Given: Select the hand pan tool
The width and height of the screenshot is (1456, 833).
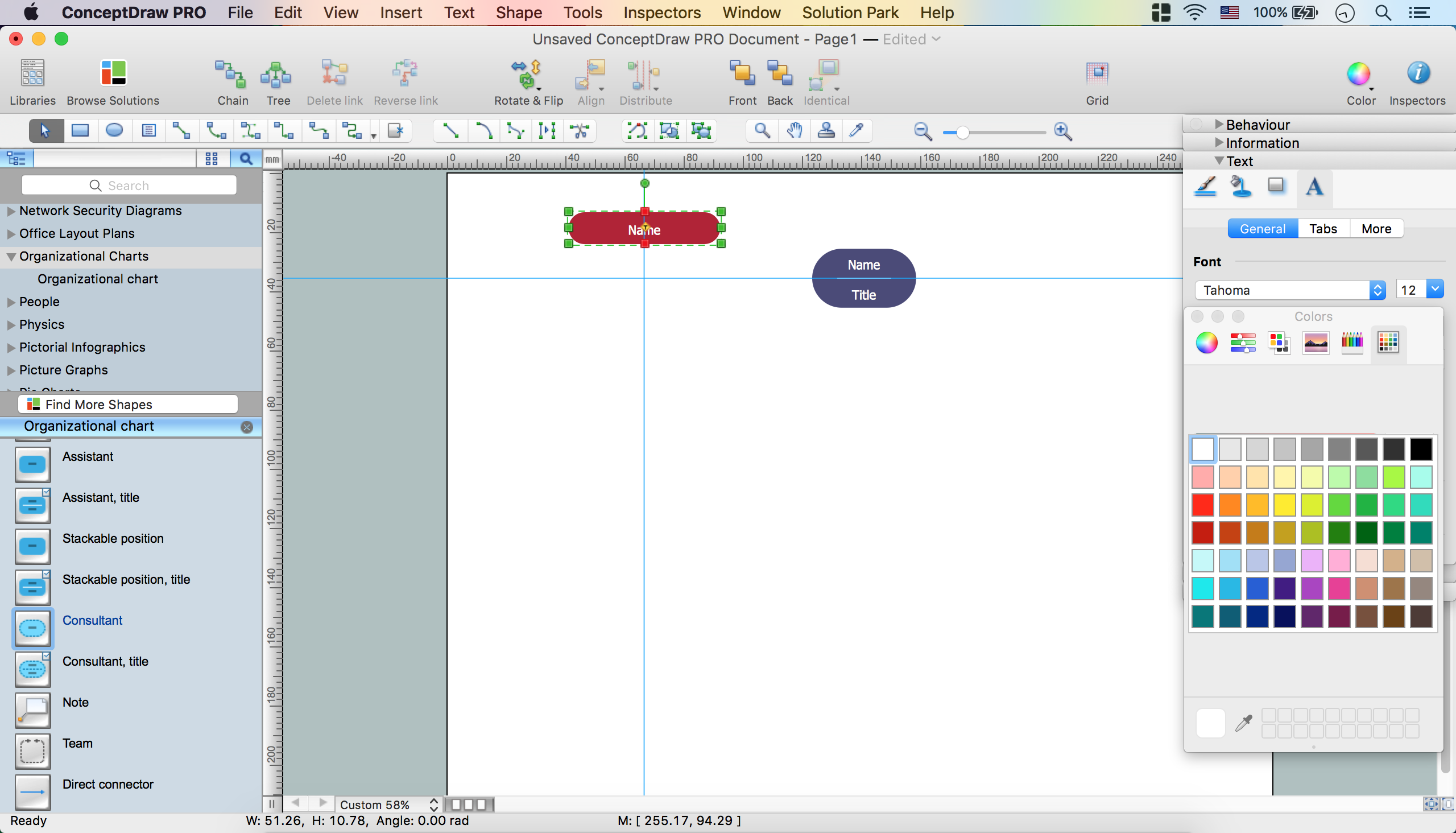Looking at the screenshot, I should (x=794, y=130).
